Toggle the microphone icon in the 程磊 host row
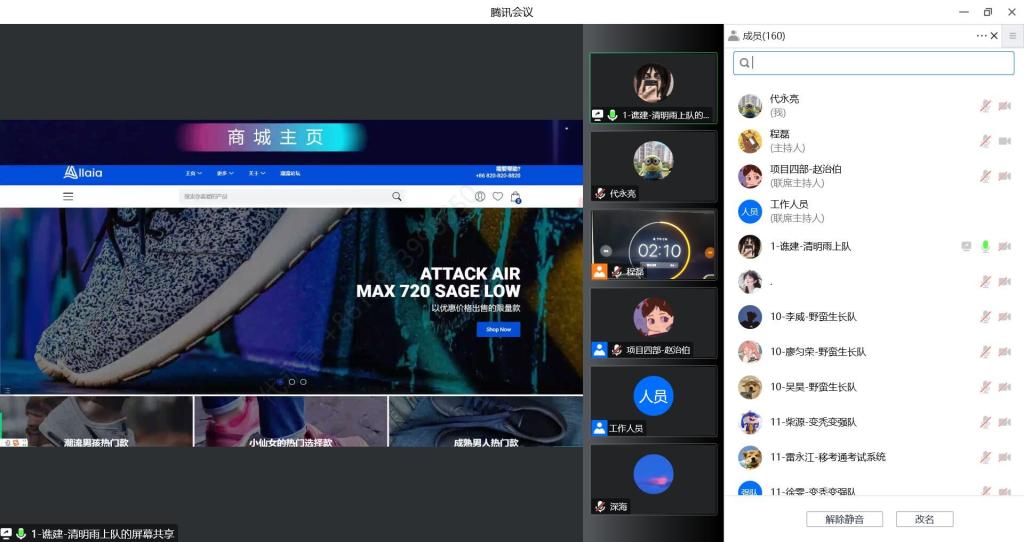 point(985,141)
